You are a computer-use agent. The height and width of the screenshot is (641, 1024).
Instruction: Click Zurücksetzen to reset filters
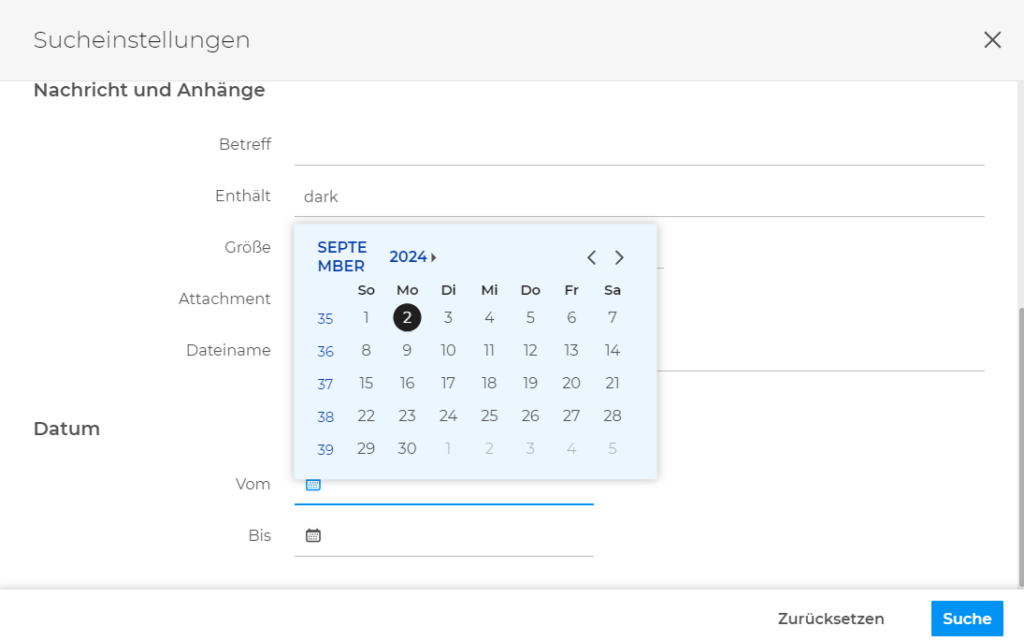[830, 619]
